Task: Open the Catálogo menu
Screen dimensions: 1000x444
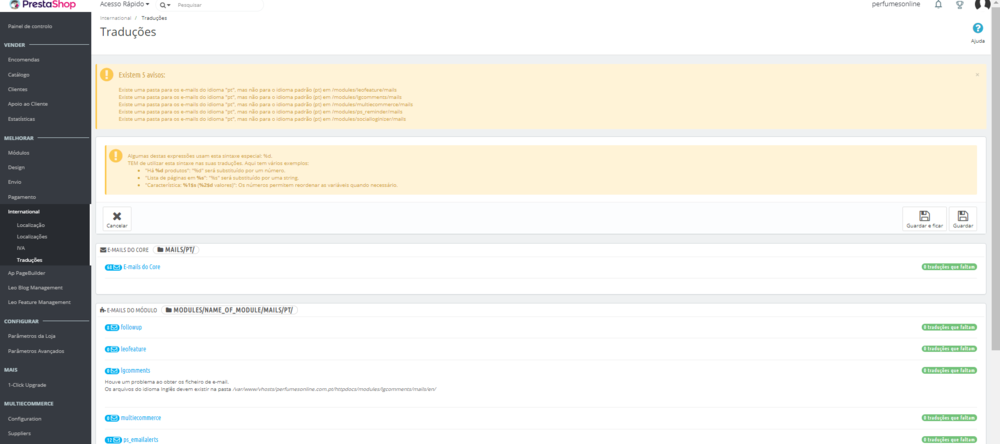Action: coord(18,75)
